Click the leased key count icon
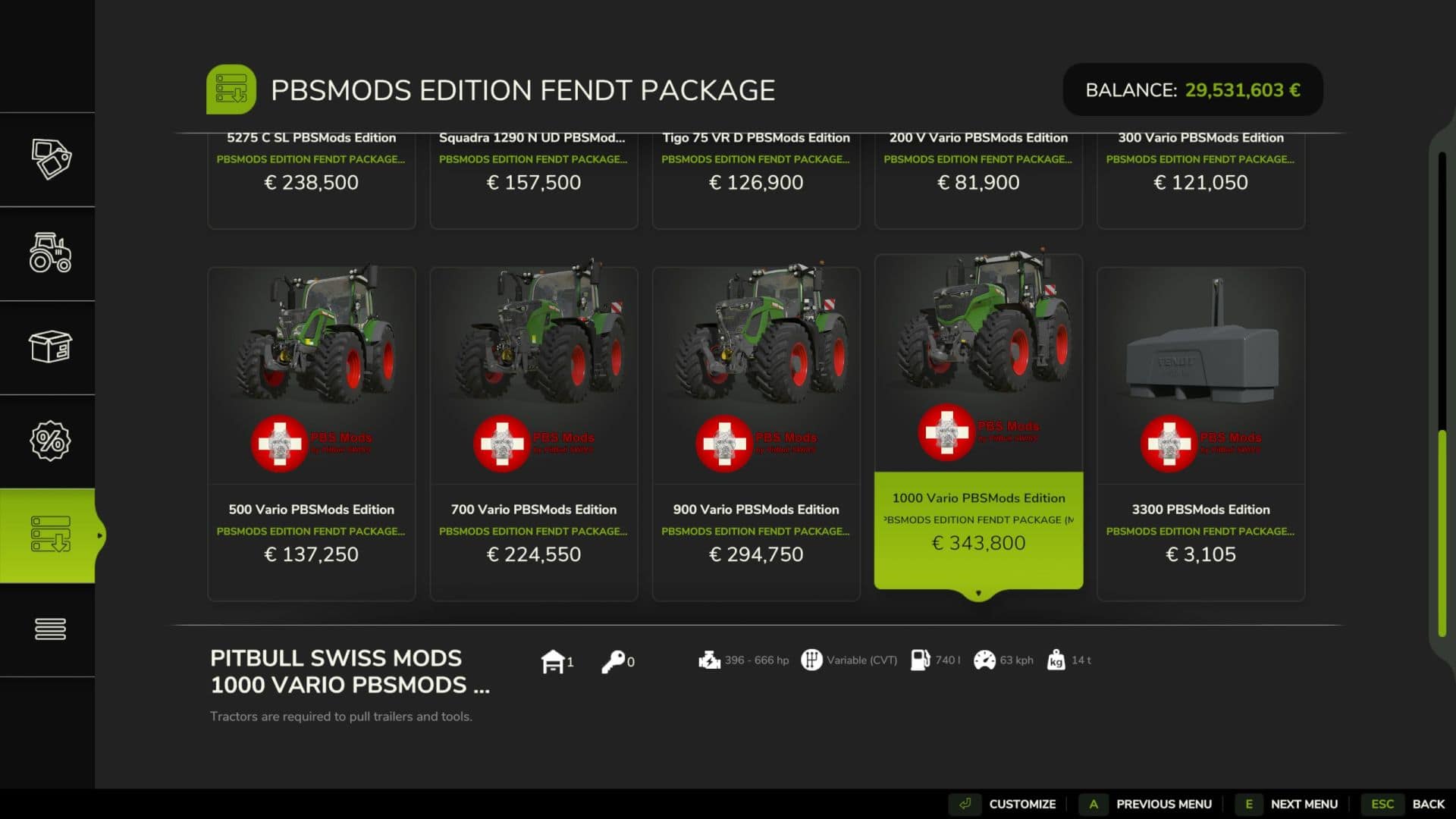This screenshot has width=1456, height=819. (613, 661)
